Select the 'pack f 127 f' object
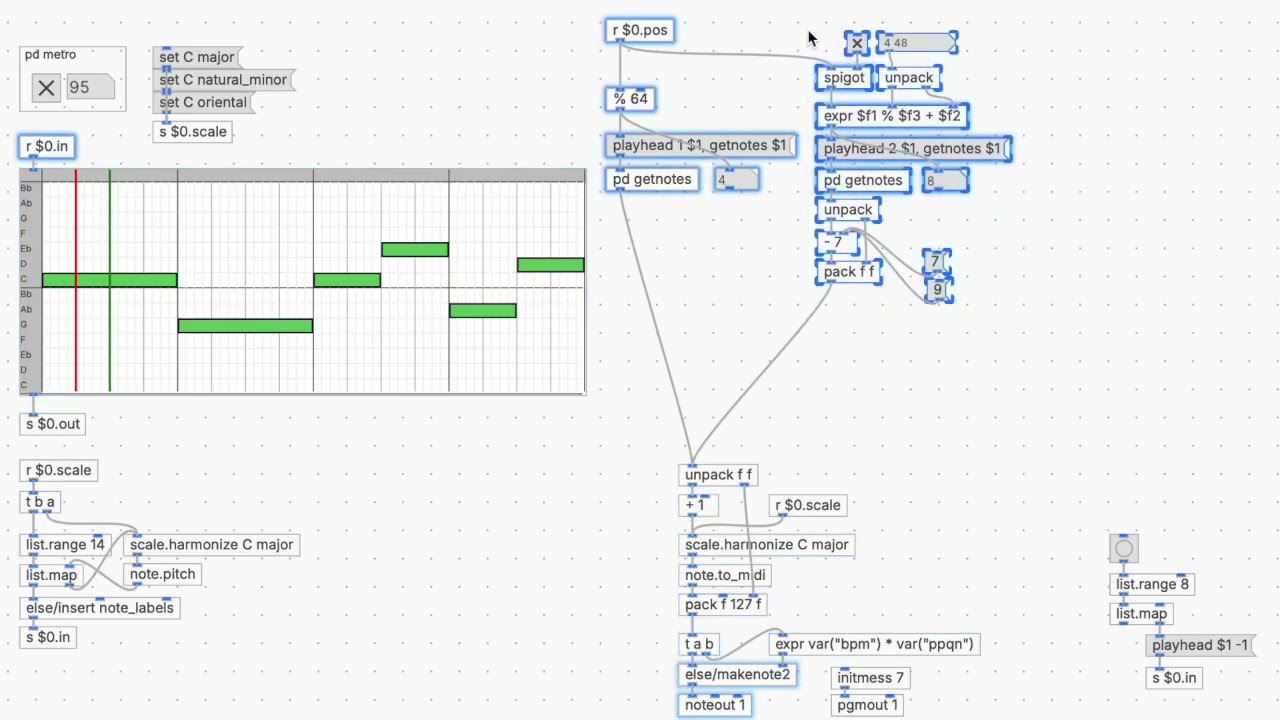Image resolution: width=1280 pixels, height=720 pixels. (x=723, y=605)
